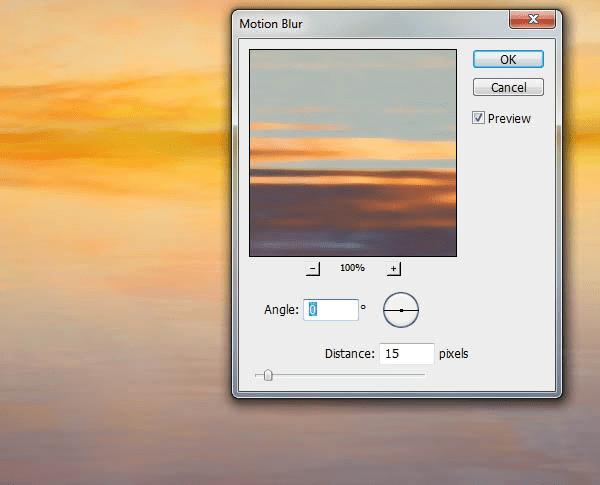600x485 pixels.
Task: Click the Distance input field
Action: pos(407,354)
